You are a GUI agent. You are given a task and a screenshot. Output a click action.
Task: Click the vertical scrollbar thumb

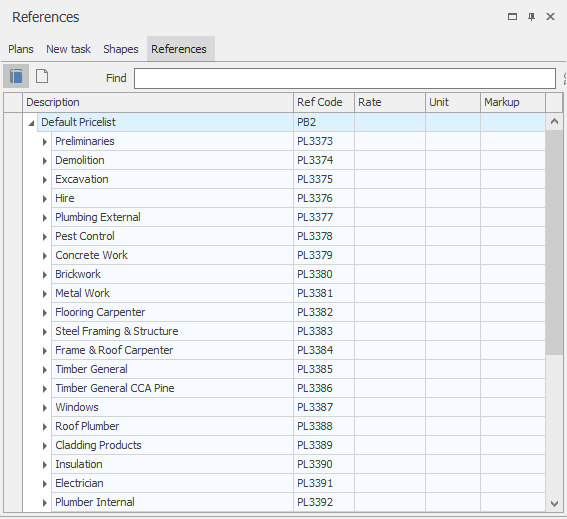(554, 243)
